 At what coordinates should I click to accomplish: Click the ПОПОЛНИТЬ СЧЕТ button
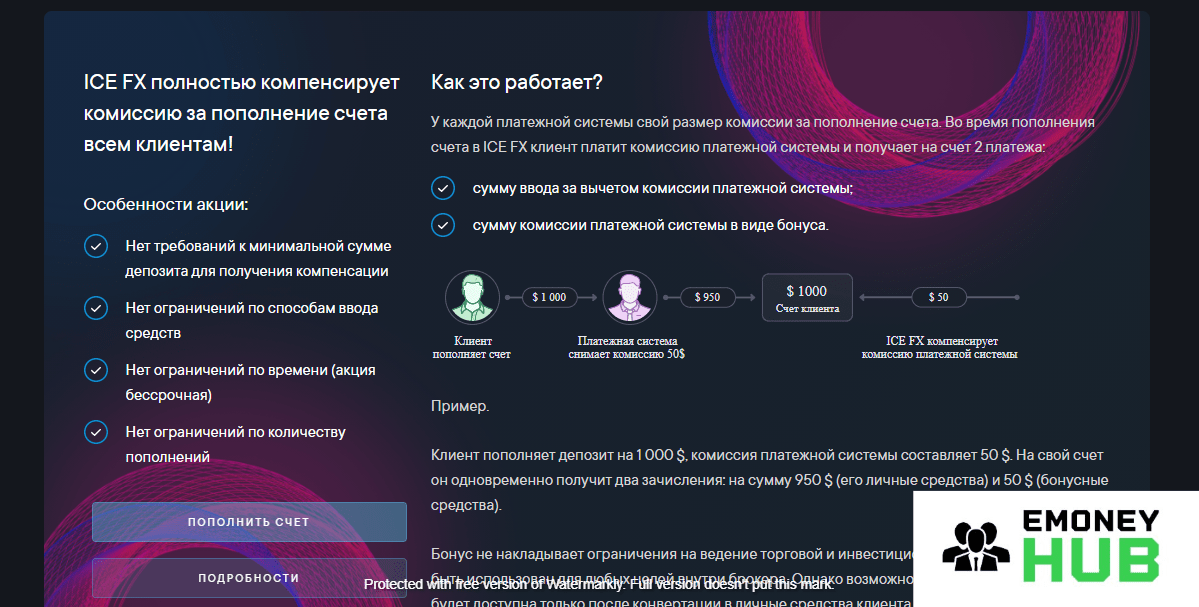(249, 522)
